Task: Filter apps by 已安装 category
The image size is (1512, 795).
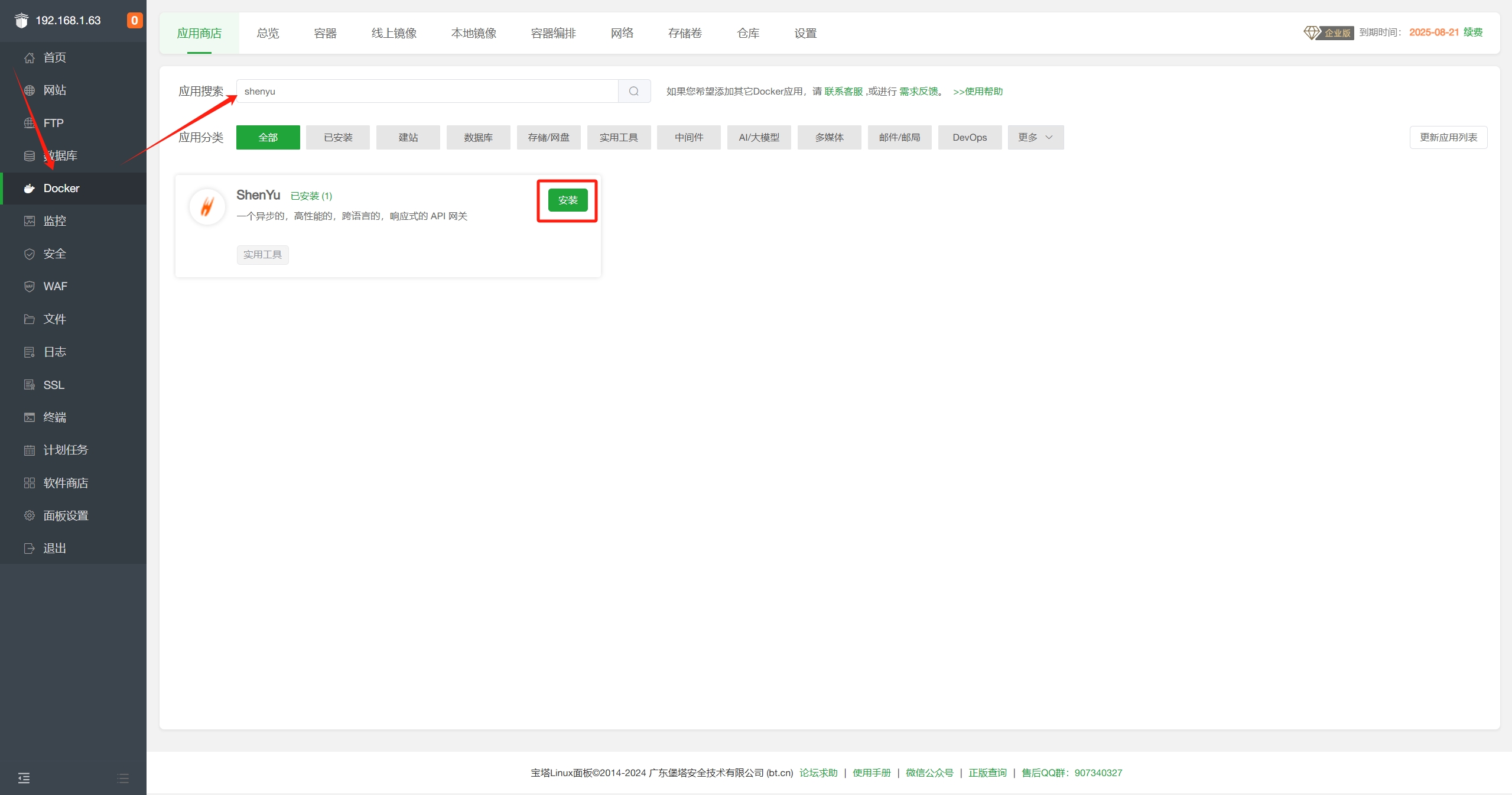Action: pos(338,137)
